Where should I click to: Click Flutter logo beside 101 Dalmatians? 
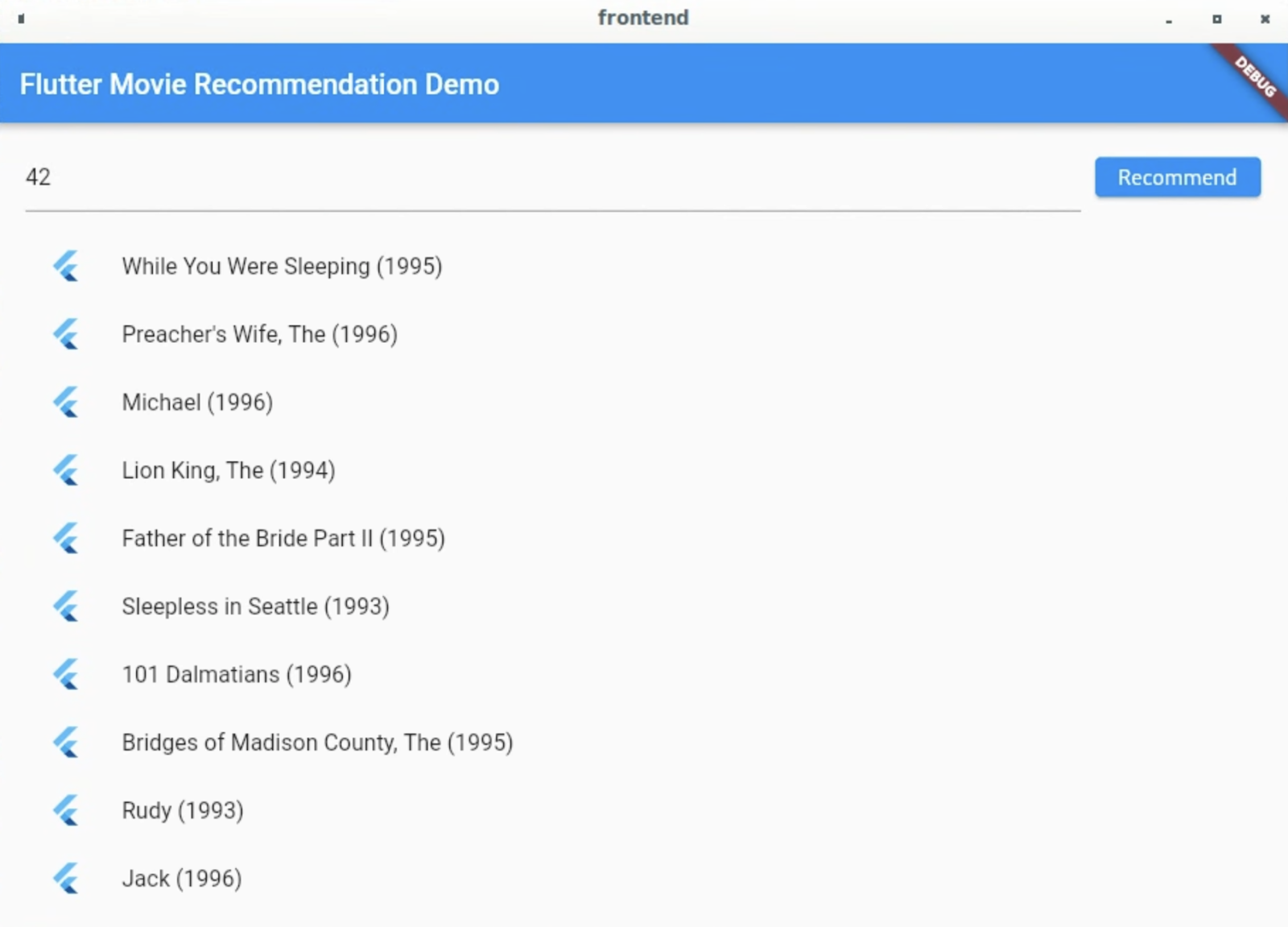click(x=66, y=675)
